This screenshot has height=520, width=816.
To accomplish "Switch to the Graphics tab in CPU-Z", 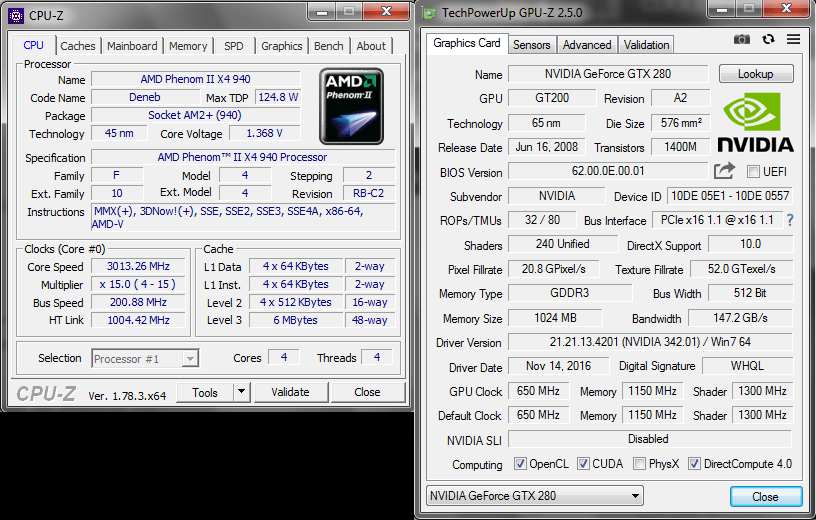I will click(x=282, y=46).
